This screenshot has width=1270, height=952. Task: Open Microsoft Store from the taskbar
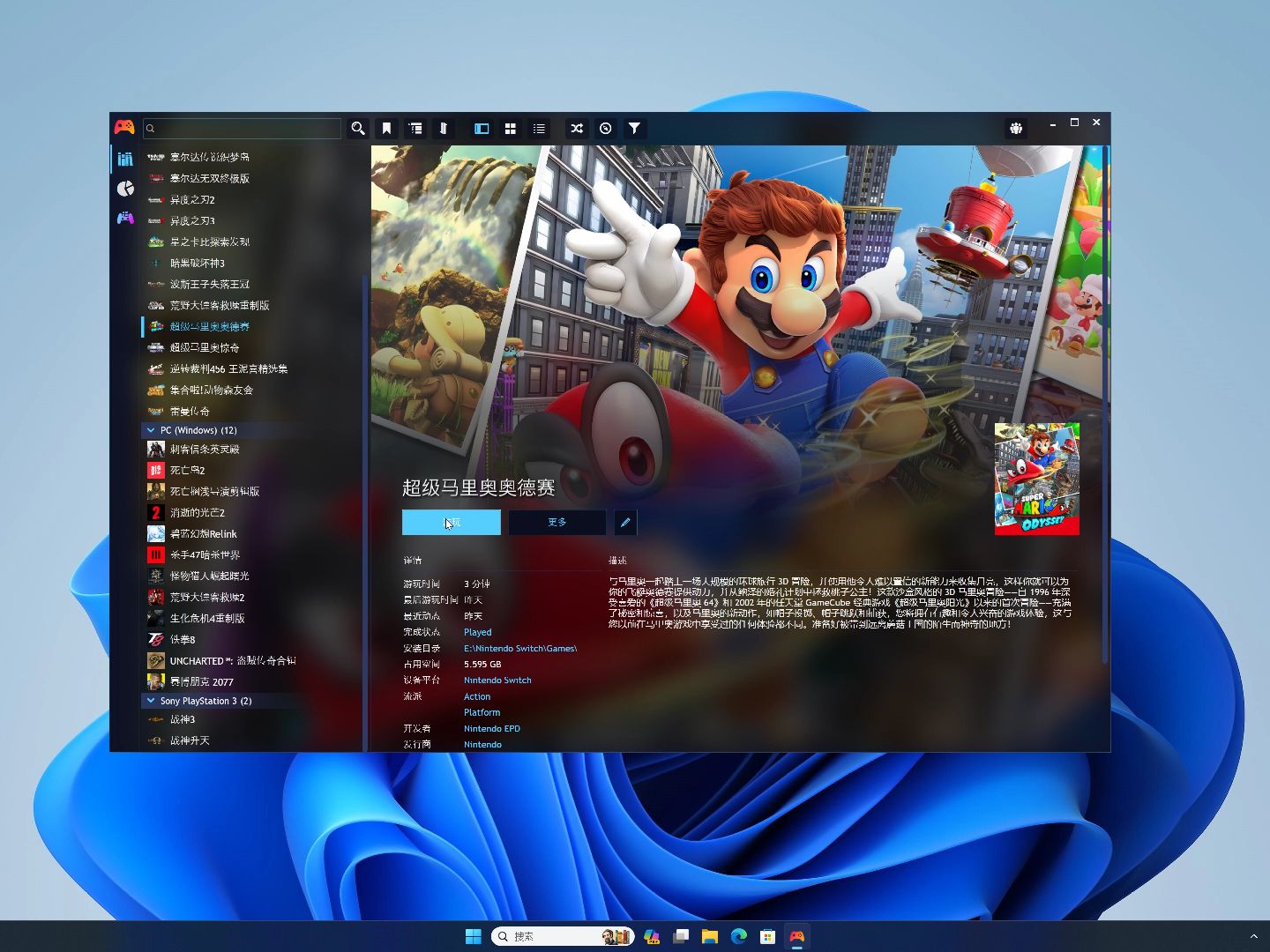[x=768, y=936]
